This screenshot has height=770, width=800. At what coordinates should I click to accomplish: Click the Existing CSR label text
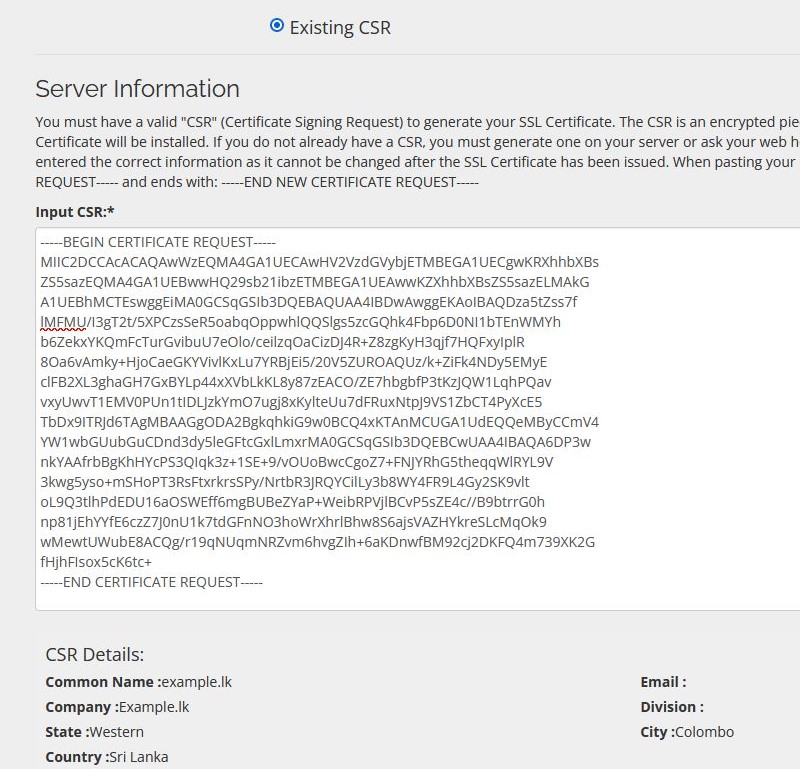point(340,28)
